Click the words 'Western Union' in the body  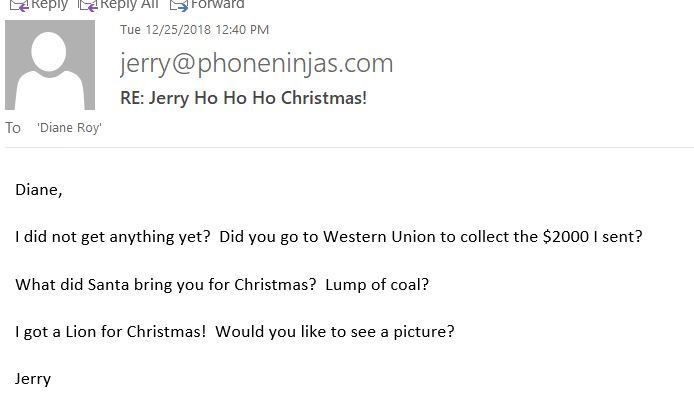378,236
